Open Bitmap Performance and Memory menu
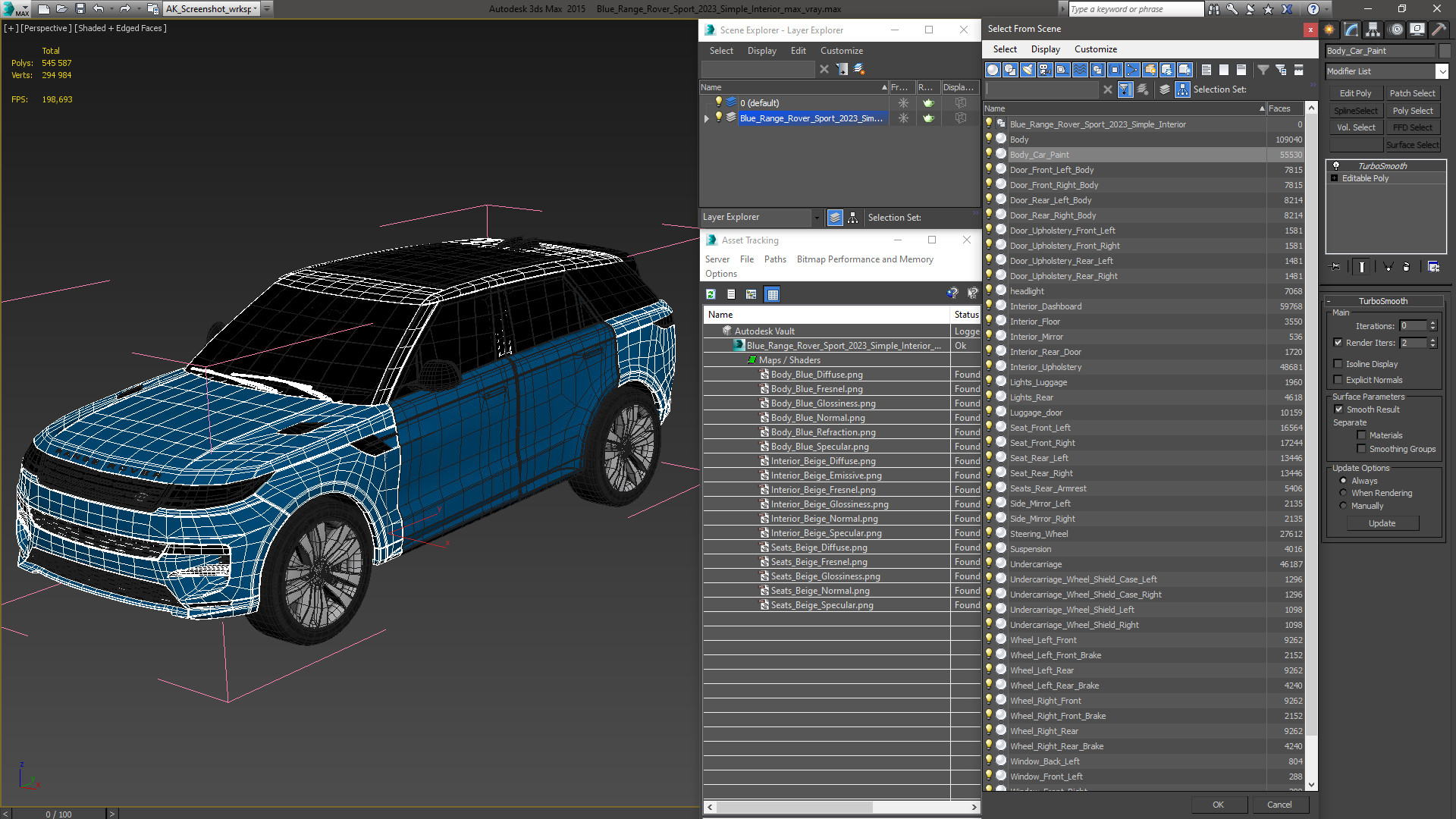Screen dimensions: 1456x819 tap(864, 259)
